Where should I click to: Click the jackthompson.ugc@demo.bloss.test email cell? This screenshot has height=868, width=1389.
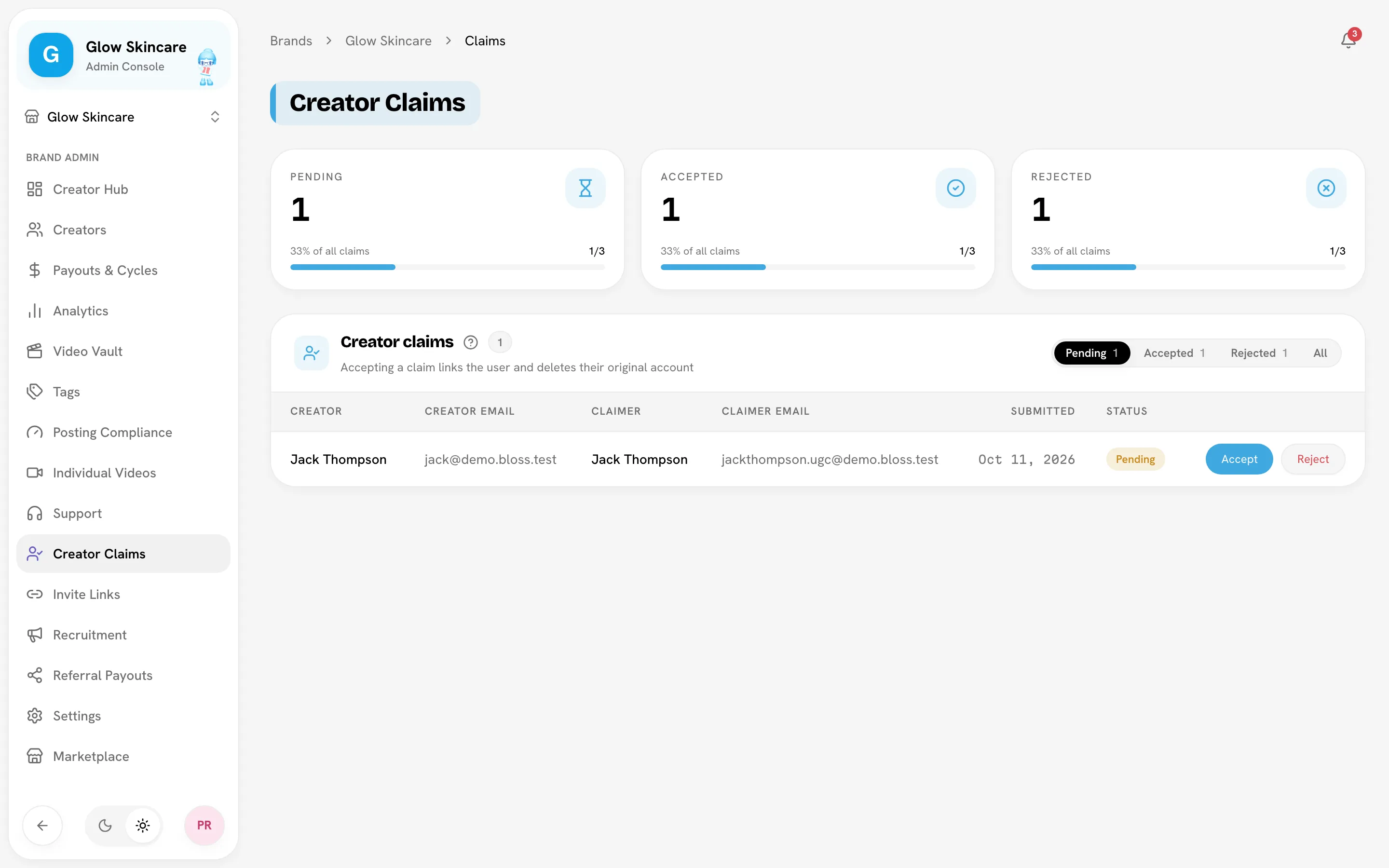[830, 459]
